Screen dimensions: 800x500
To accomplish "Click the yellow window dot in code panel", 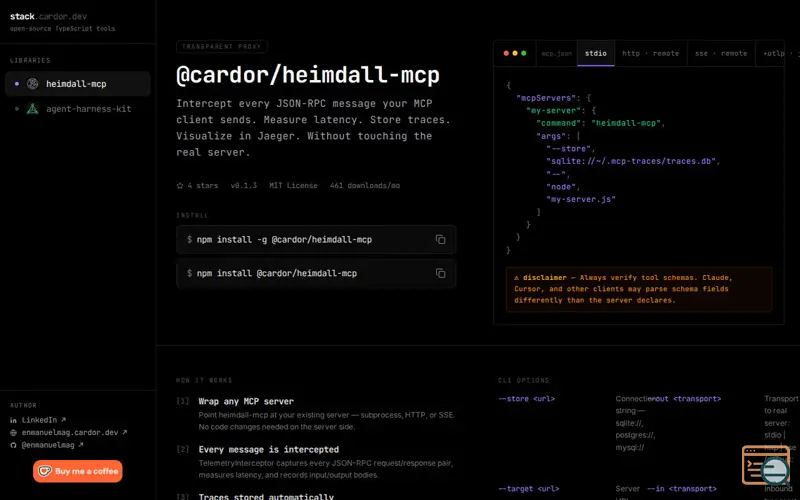I will coord(515,53).
